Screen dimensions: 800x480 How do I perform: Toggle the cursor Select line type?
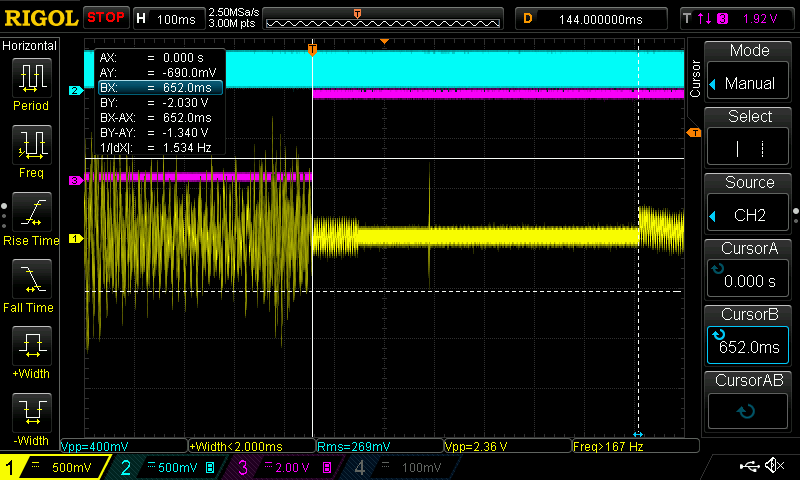(748, 149)
